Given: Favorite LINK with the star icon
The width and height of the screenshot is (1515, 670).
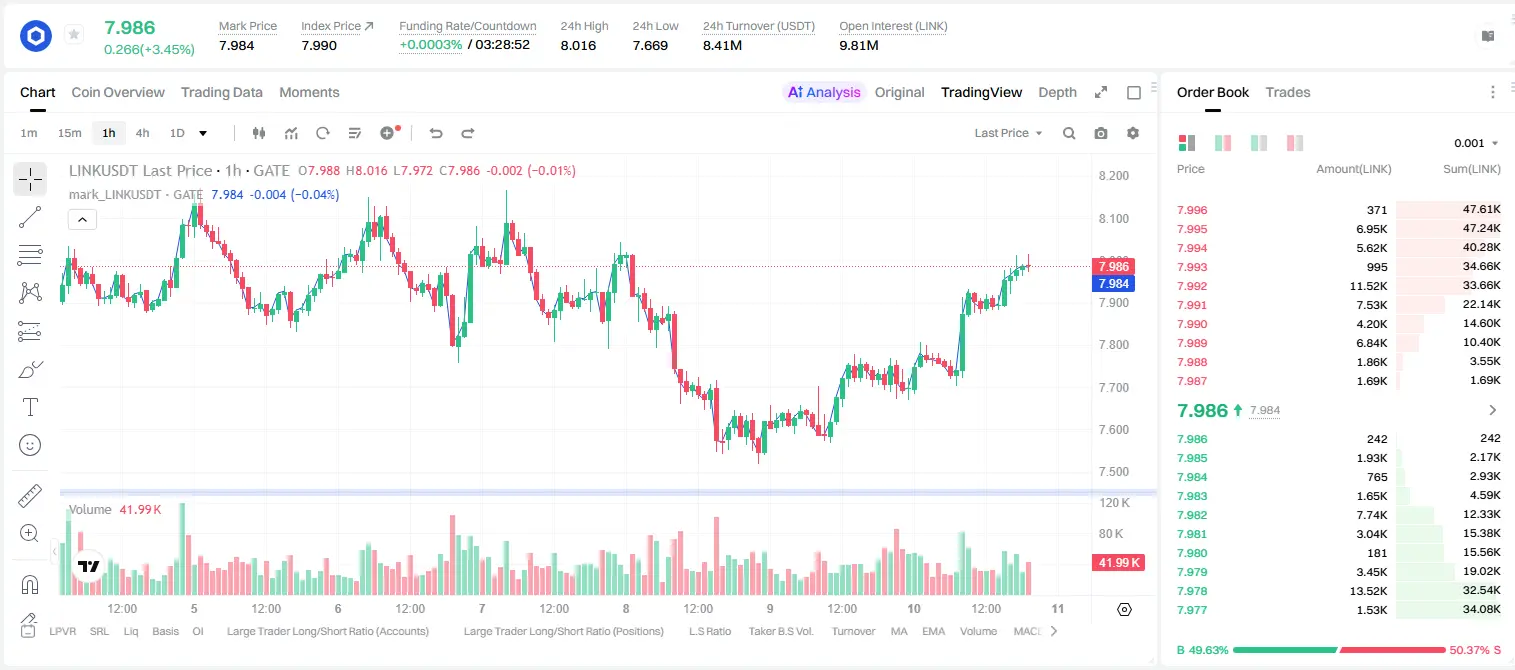Looking at the screenshot, I should point(74,35).
